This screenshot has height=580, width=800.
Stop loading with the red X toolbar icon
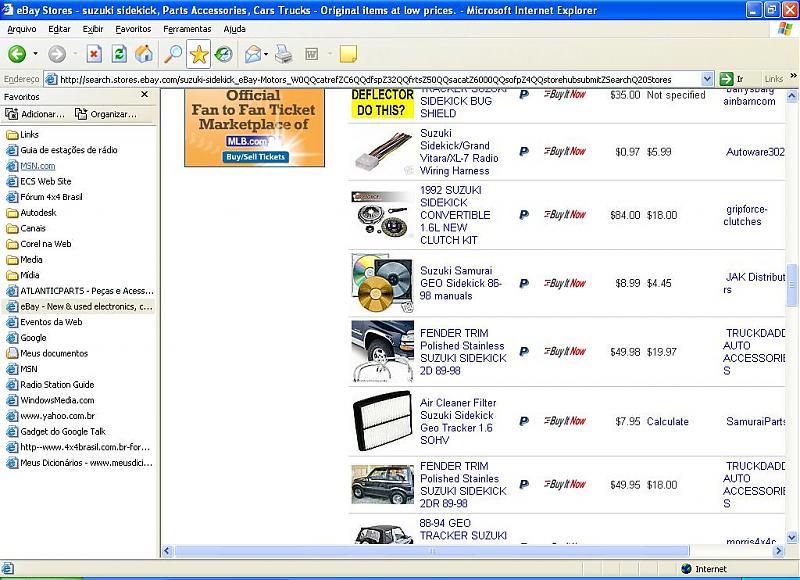pos(94,54)
